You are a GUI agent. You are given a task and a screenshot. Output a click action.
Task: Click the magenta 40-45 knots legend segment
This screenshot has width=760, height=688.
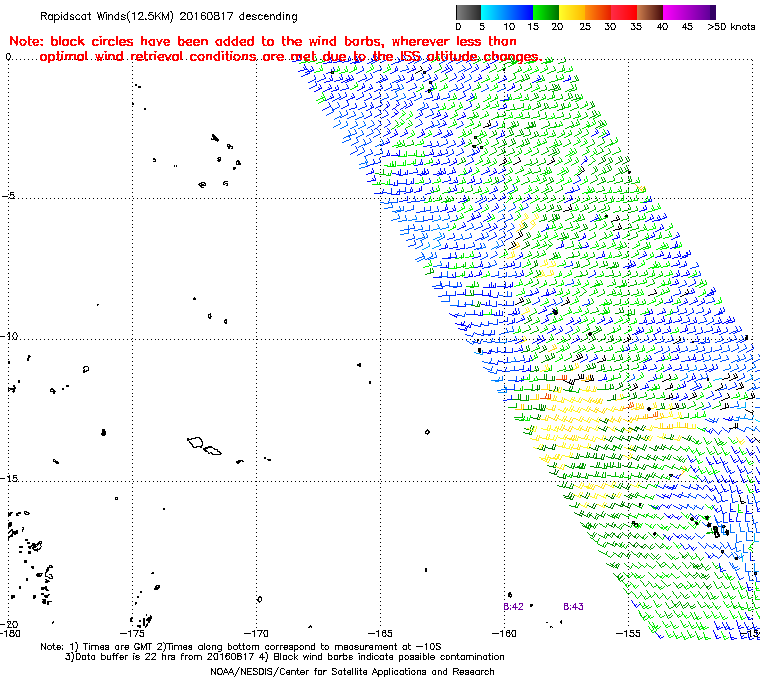pyautogui.click(x=677, y=12)
